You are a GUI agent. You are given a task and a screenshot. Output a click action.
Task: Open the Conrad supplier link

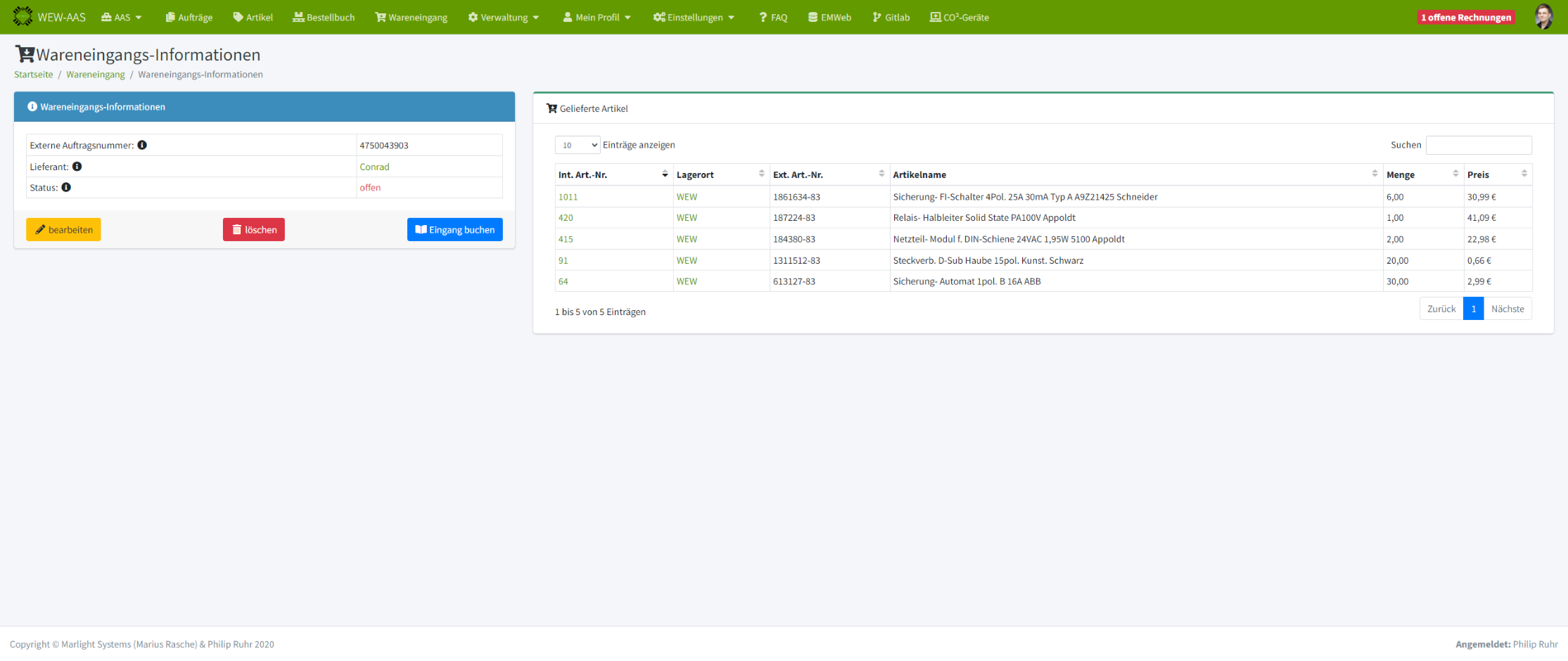point(374,167)
